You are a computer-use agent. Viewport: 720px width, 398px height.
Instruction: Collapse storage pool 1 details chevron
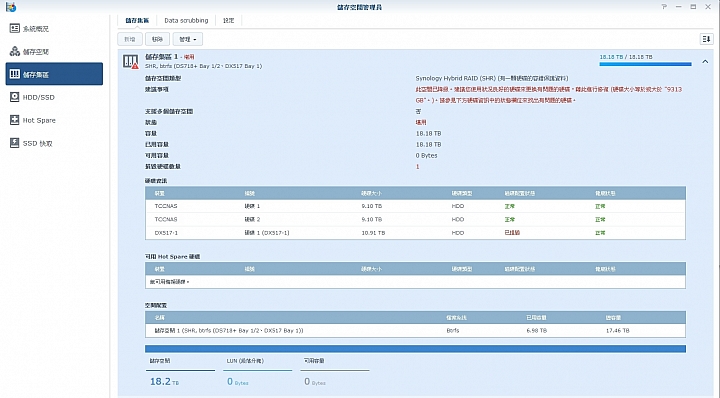pyautogui.click(x=705, y=62)
